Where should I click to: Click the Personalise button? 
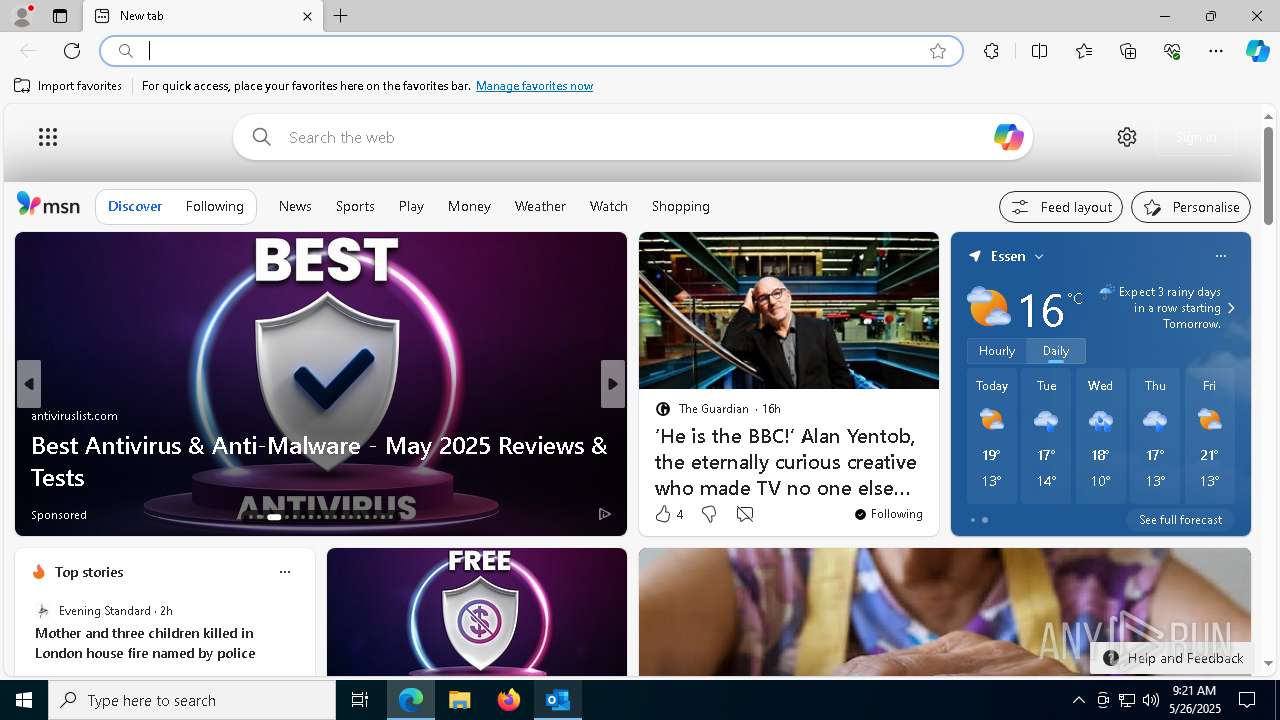coord(1191,207)
